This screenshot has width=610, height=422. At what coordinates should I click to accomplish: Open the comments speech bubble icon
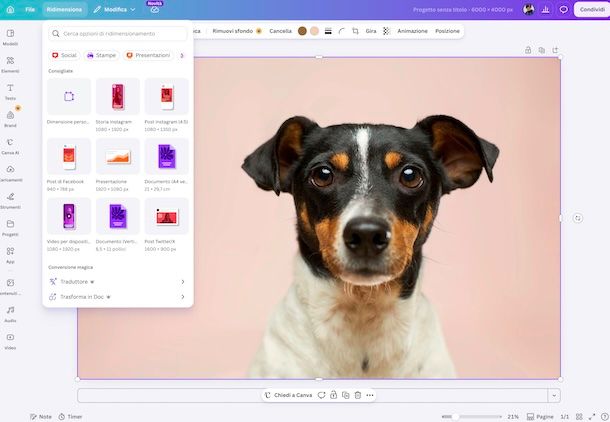563,9
